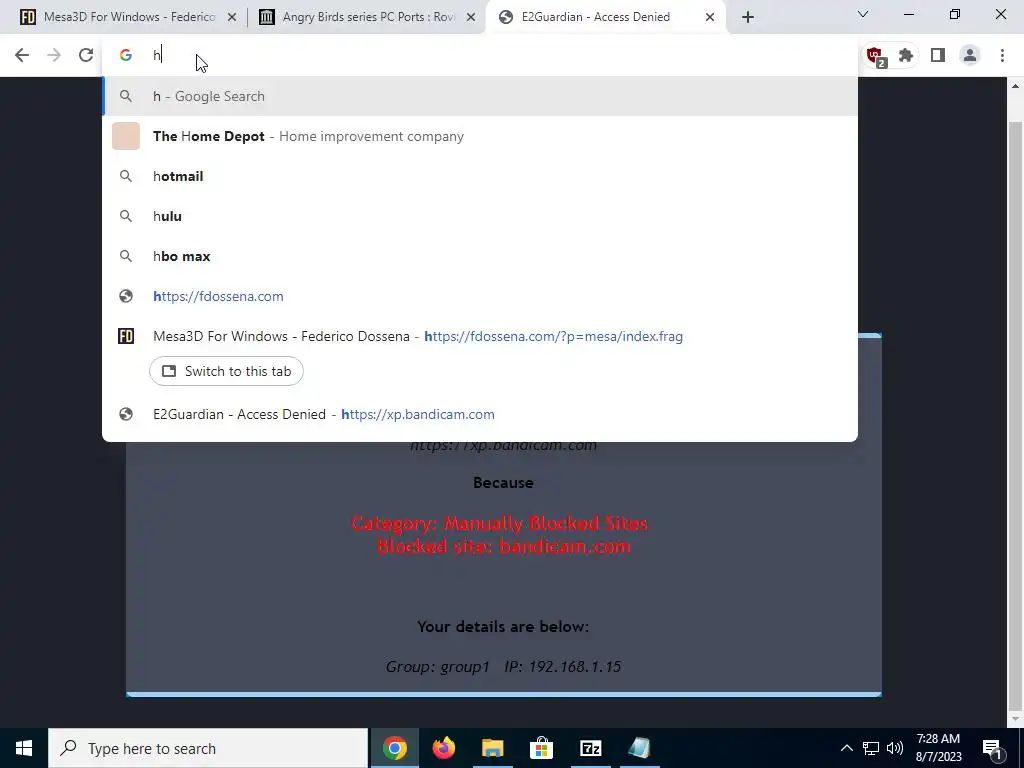Pick the hotmail search suggestion
1024x768 pixels.
coord(480,176)
